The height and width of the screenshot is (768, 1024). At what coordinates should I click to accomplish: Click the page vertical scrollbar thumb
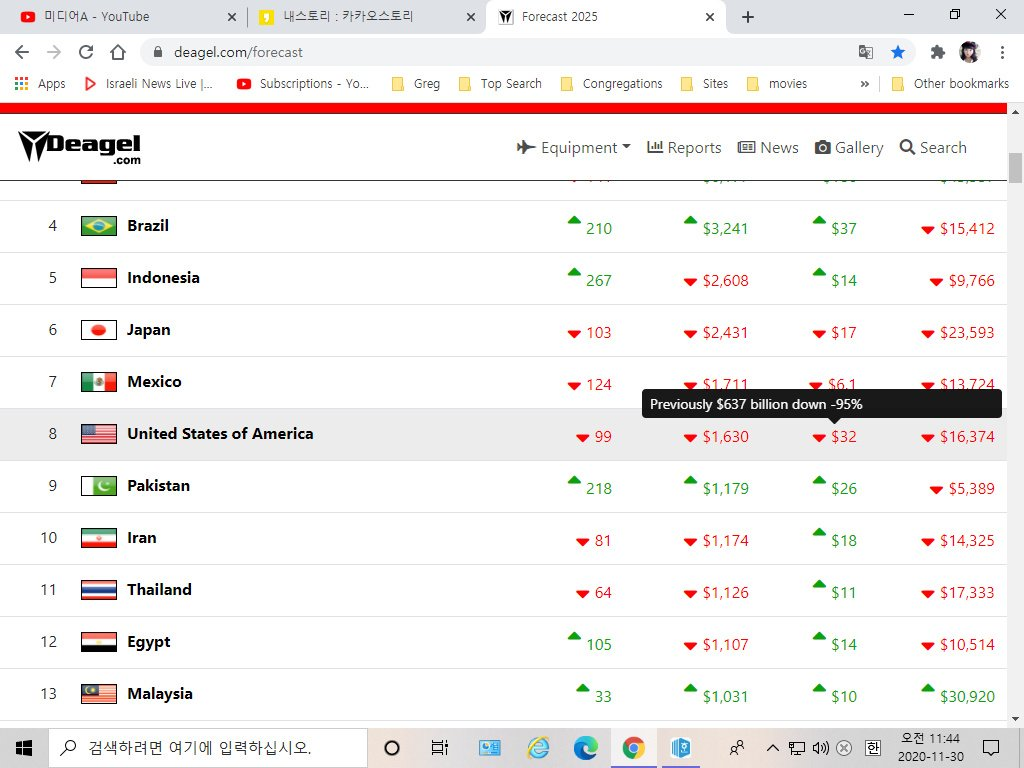point(1015,168)
